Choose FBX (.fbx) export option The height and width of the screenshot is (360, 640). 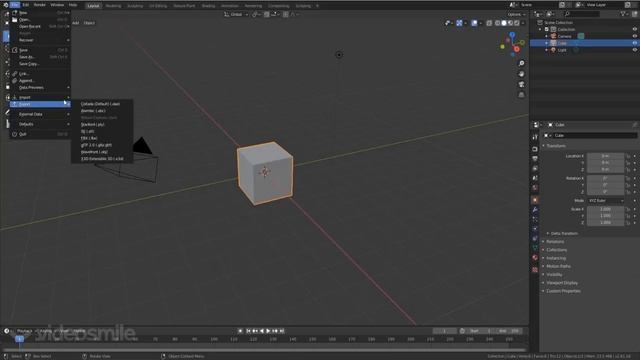pyautogui.click(x=89, y=138)
